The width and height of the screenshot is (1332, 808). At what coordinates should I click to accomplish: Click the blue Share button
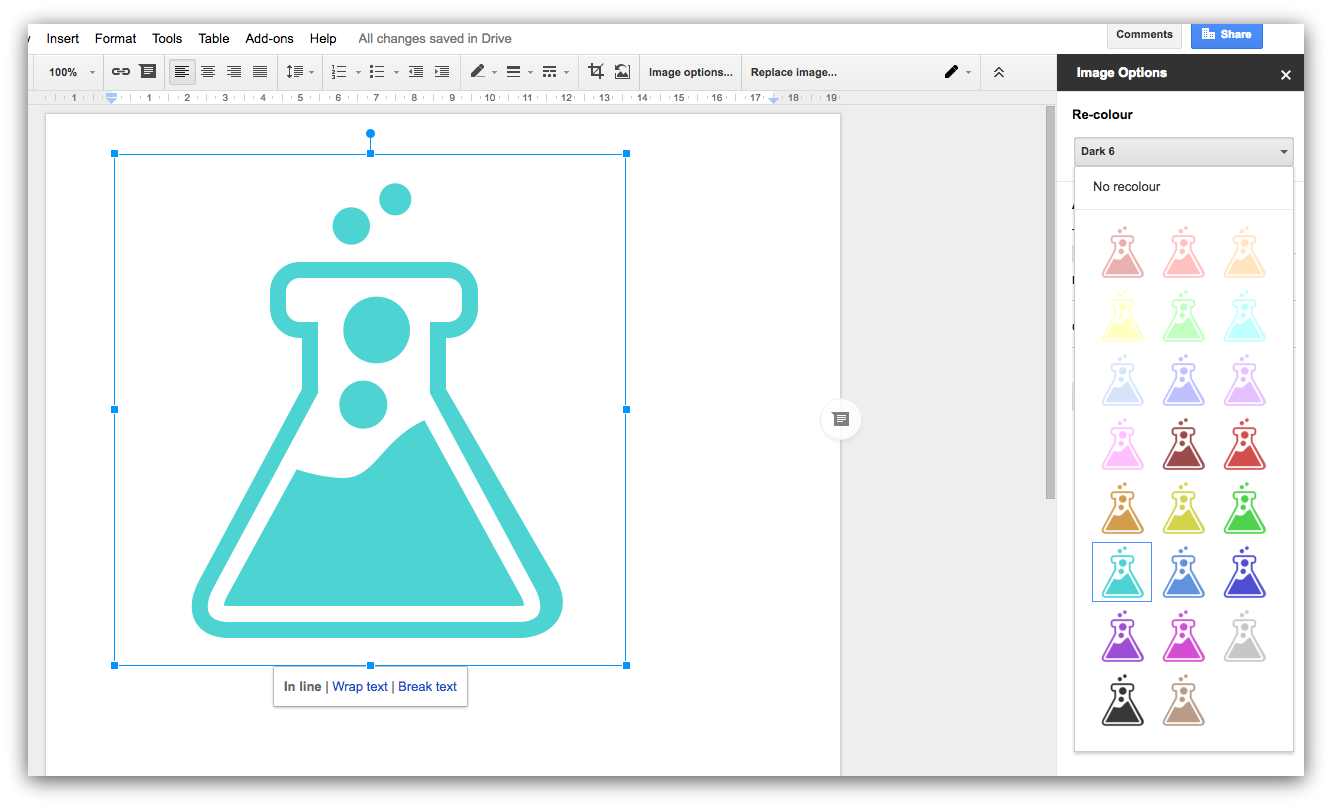[x=1227, y=34]
